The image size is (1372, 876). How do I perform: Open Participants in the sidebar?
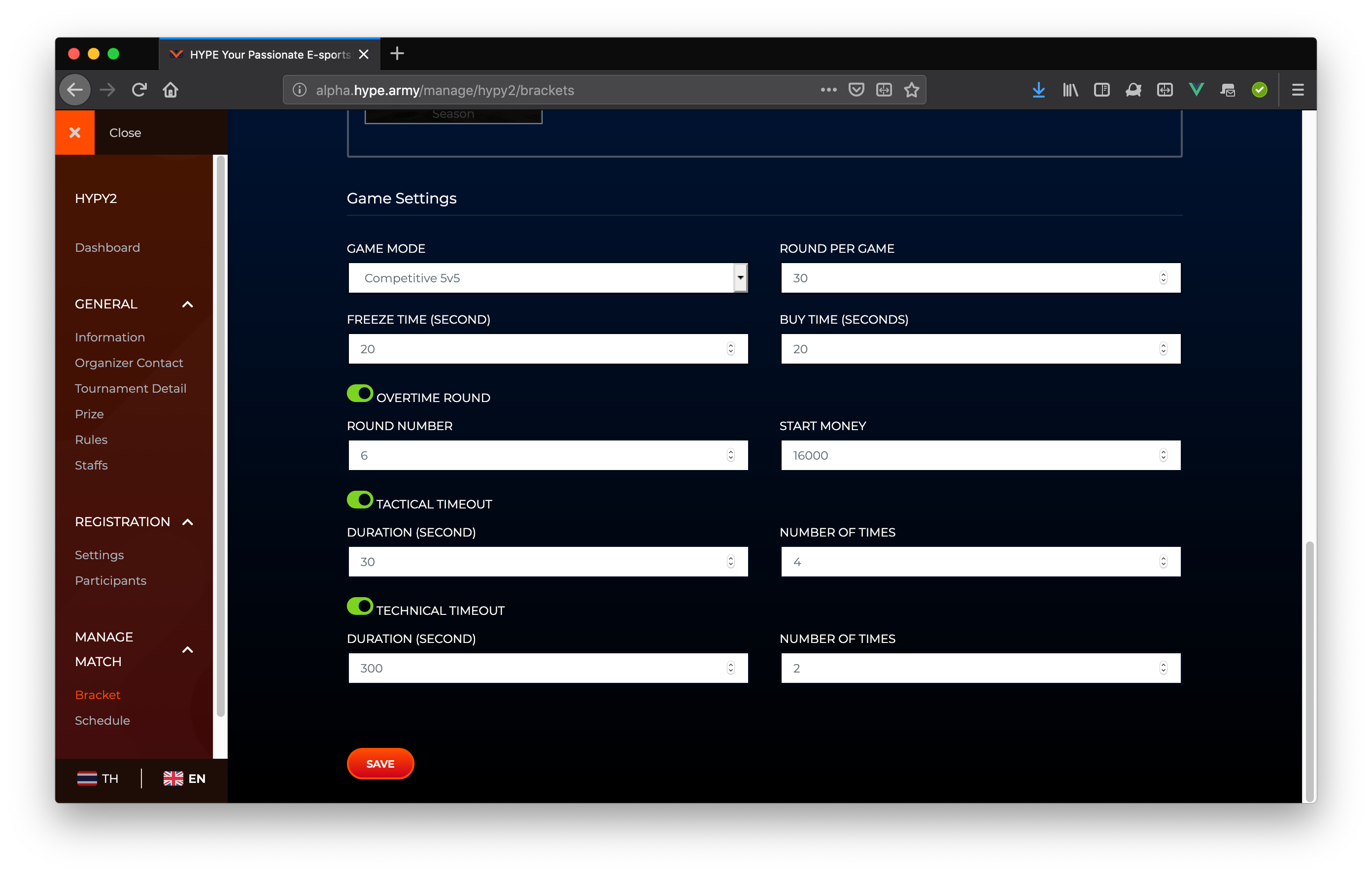coord(110,580)
